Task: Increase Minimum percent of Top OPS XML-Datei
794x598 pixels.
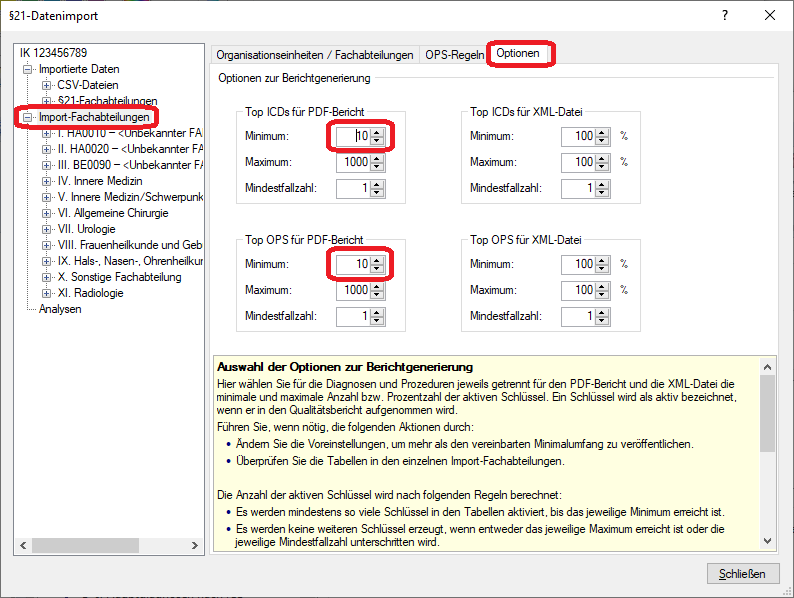Action: [602, 260]
